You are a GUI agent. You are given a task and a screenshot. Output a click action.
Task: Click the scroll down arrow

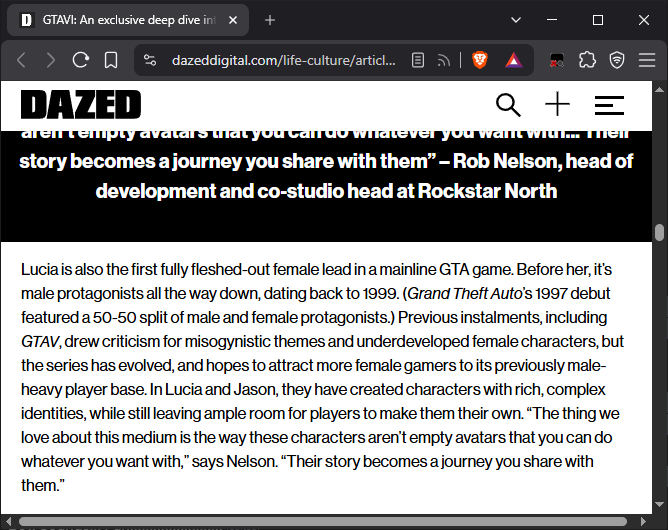coord(659,504)
